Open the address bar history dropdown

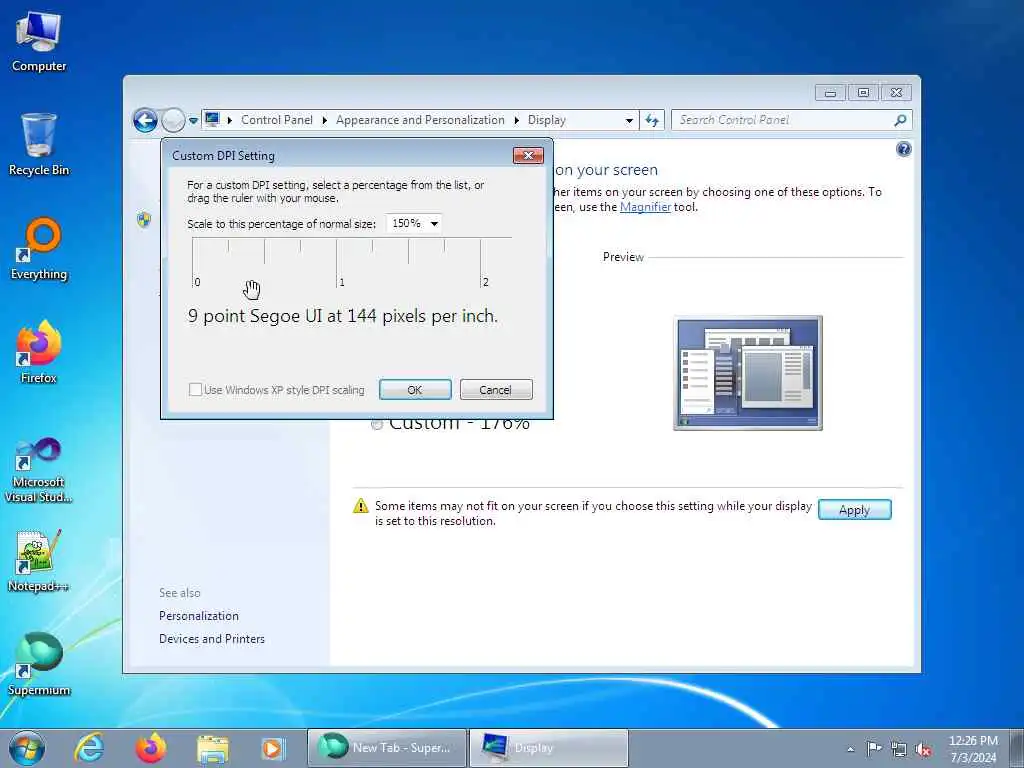(x=629, y=121)
